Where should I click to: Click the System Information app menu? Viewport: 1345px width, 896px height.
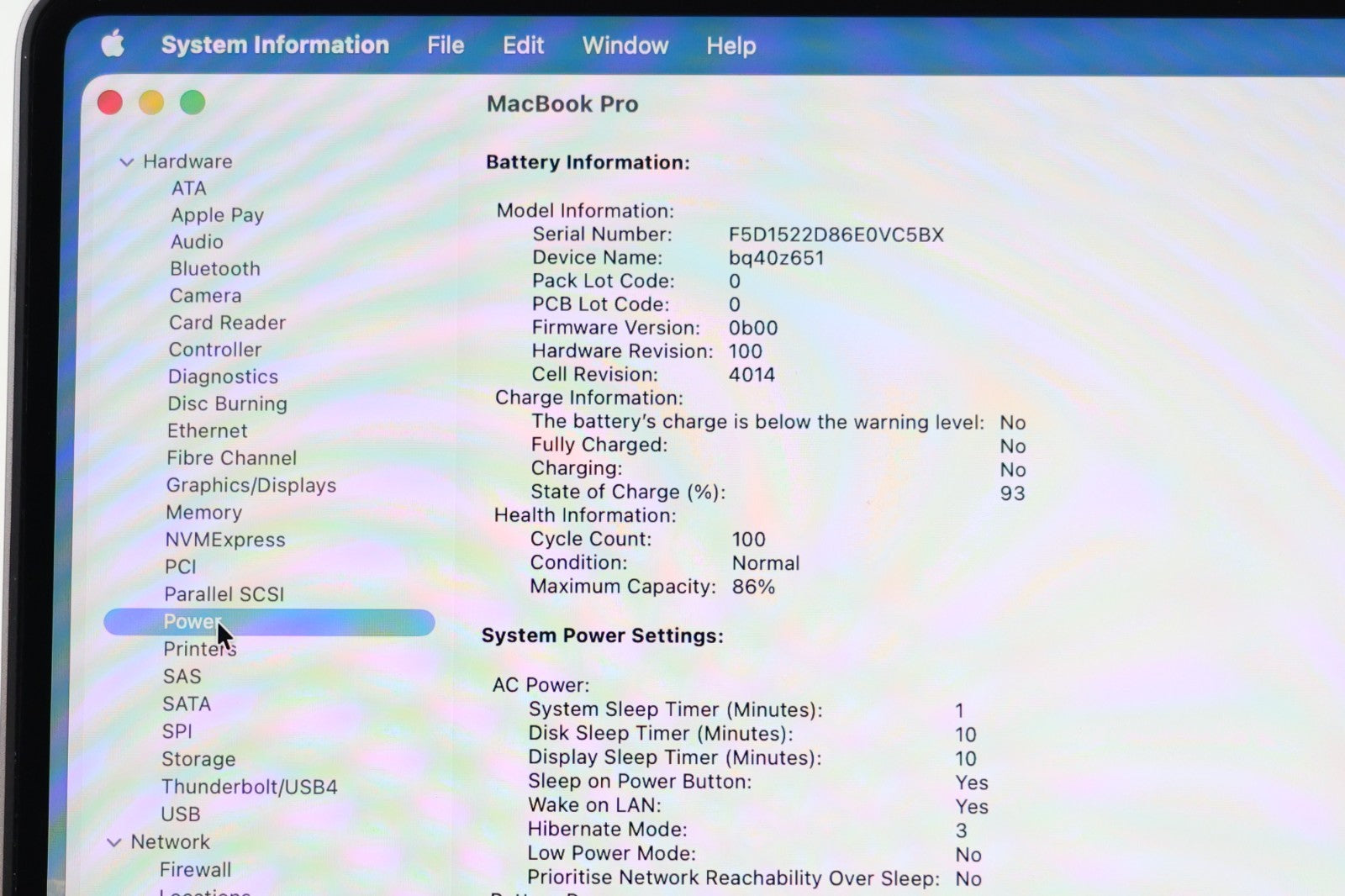click(275, 45)
